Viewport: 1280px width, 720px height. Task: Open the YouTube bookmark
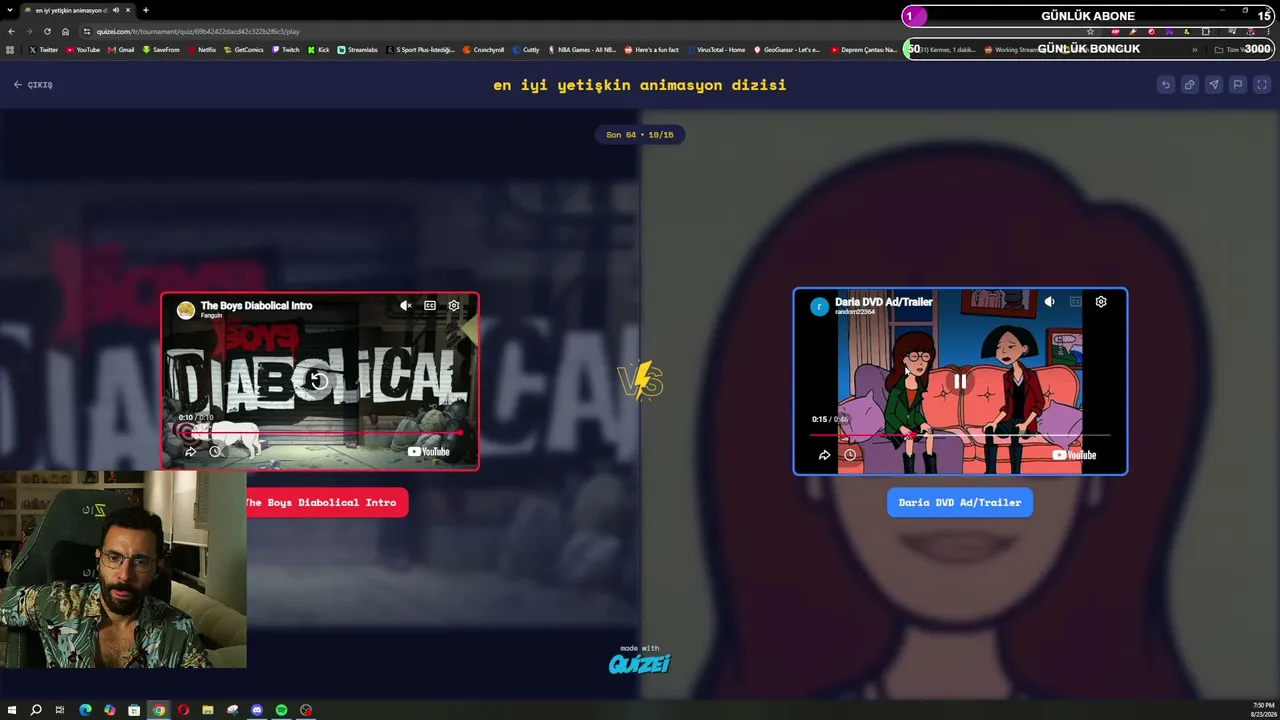click(x=83, y=50)
